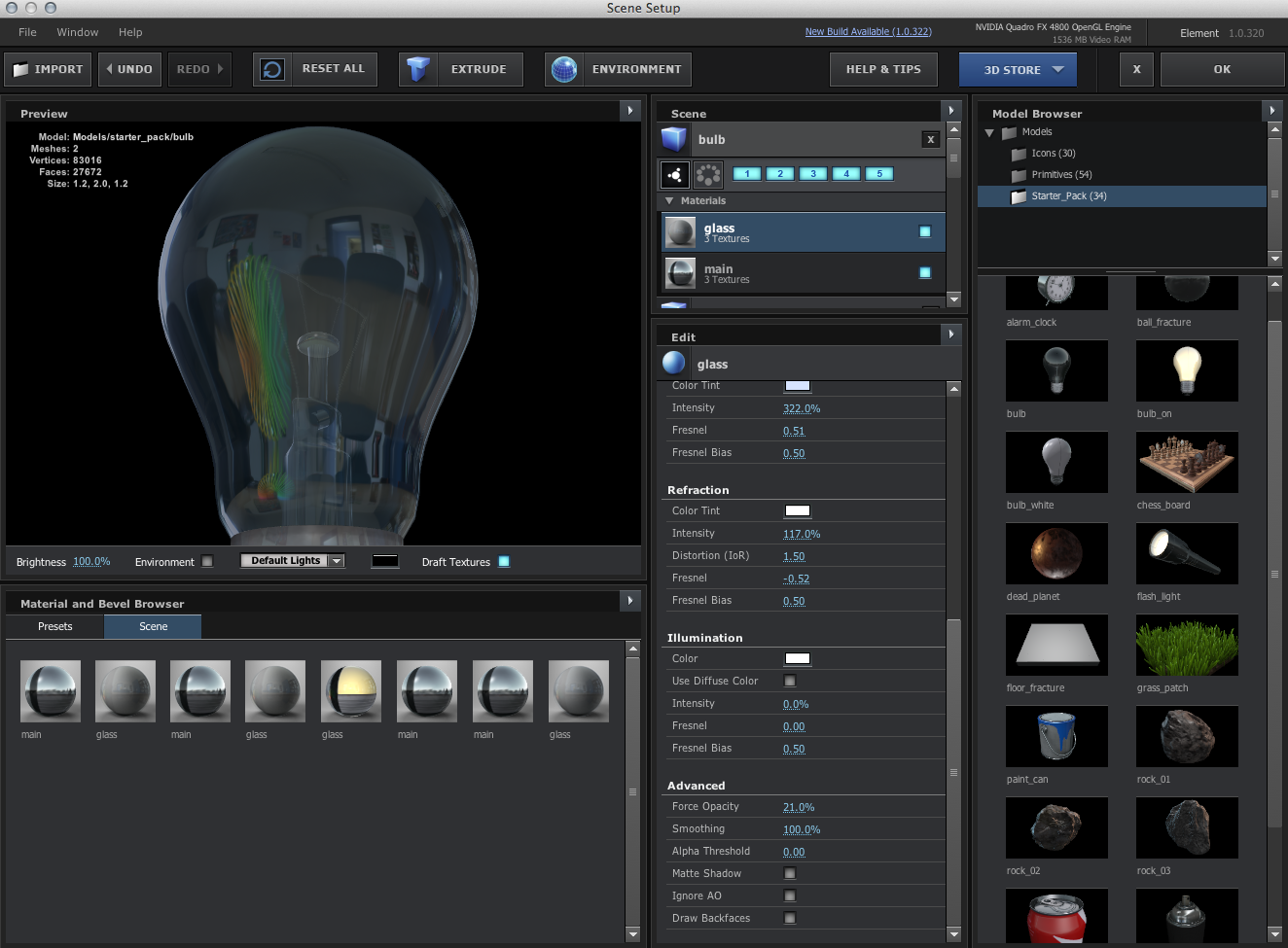Open Material and Bevel Browser options arrow

click(x=630, y=601)
